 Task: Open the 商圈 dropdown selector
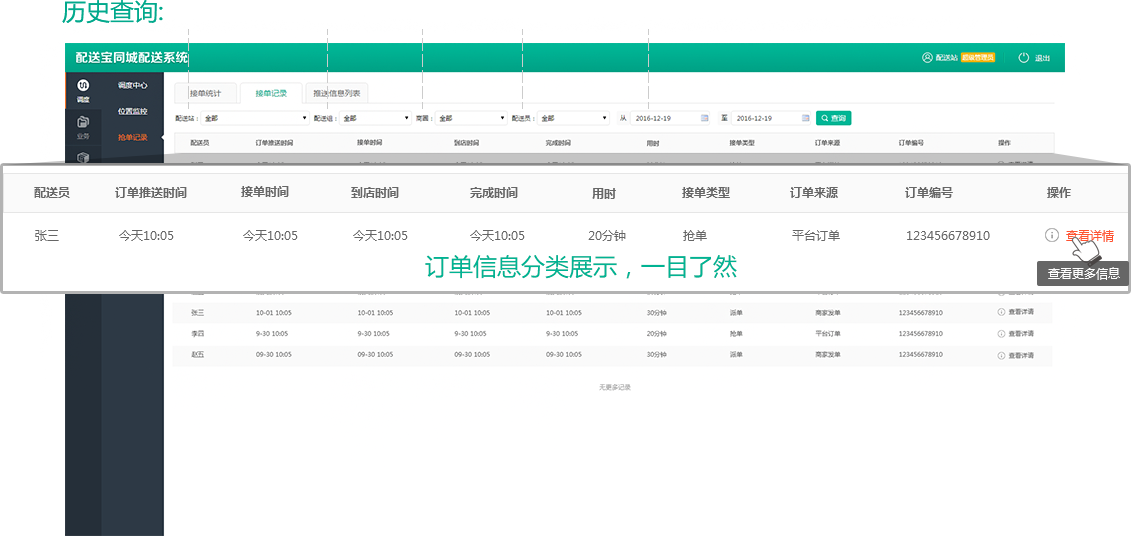(x=470, y=118)
